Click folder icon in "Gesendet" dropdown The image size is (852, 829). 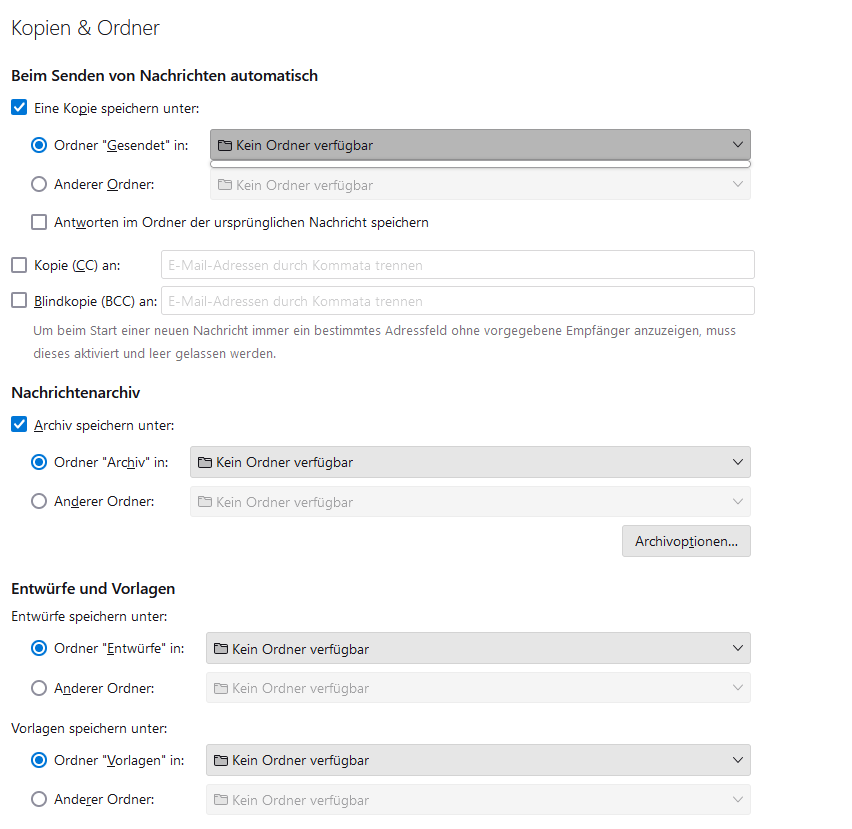pos(225,146)
